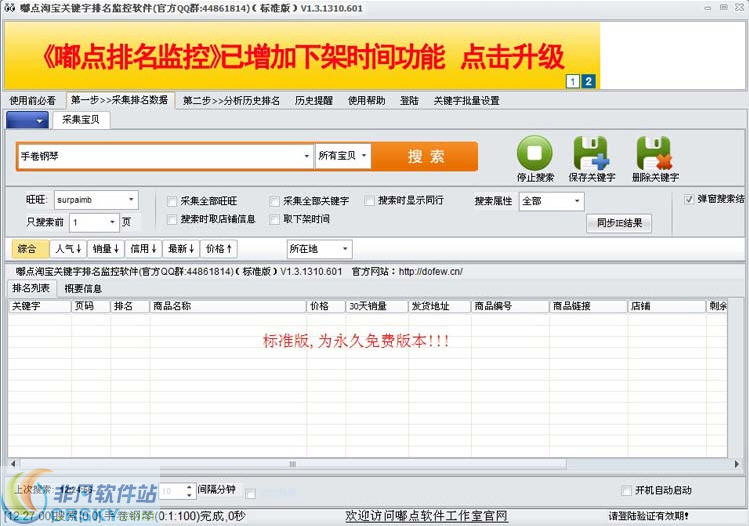Screen dimensions: 749x526
Task: Open the blue application menu button
Action: click(x=27, y=120)
